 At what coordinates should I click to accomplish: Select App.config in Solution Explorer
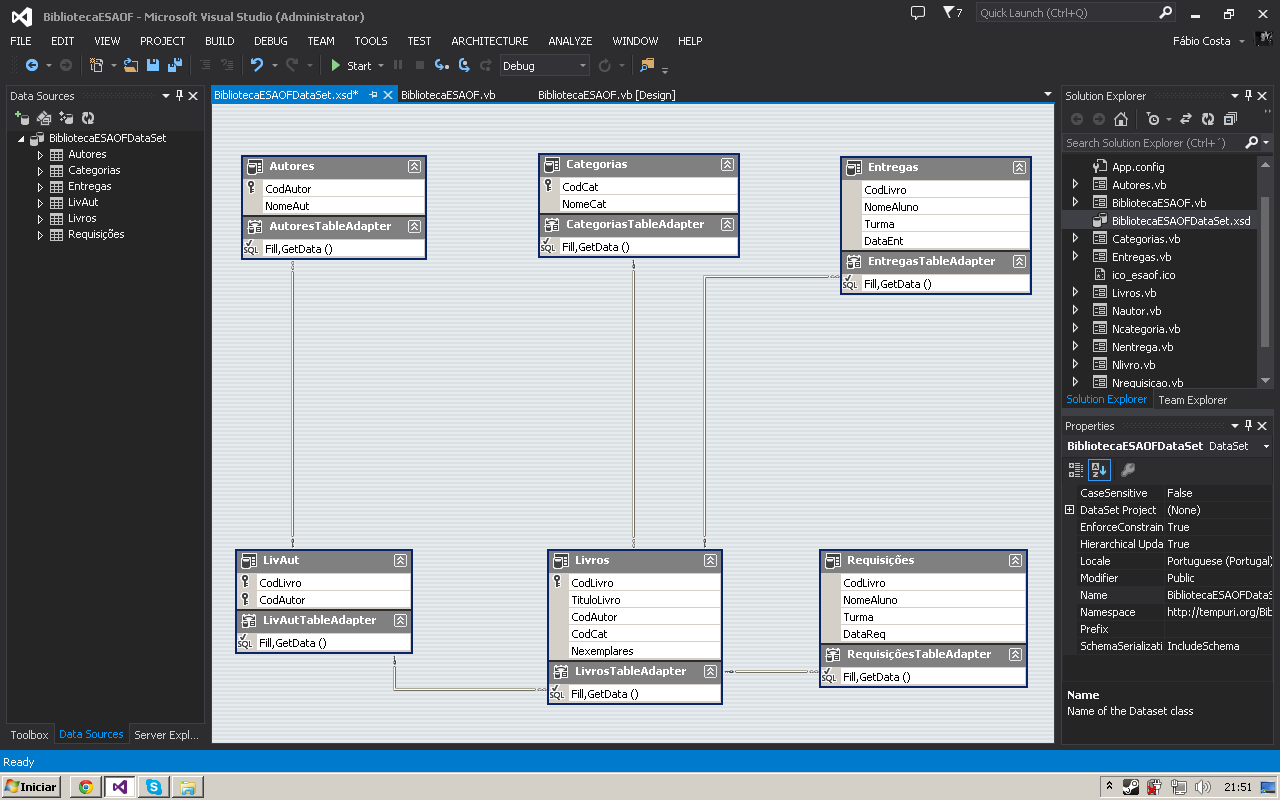click(1138, 167)
